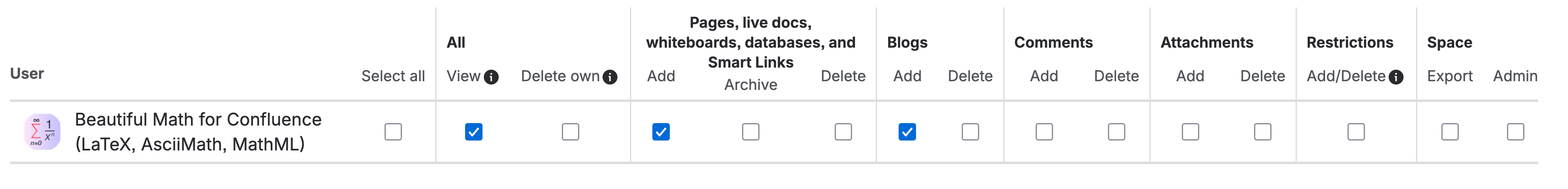Check the Select all checkbox
The image size is (1568, 189).
click(x=393, y=132)
